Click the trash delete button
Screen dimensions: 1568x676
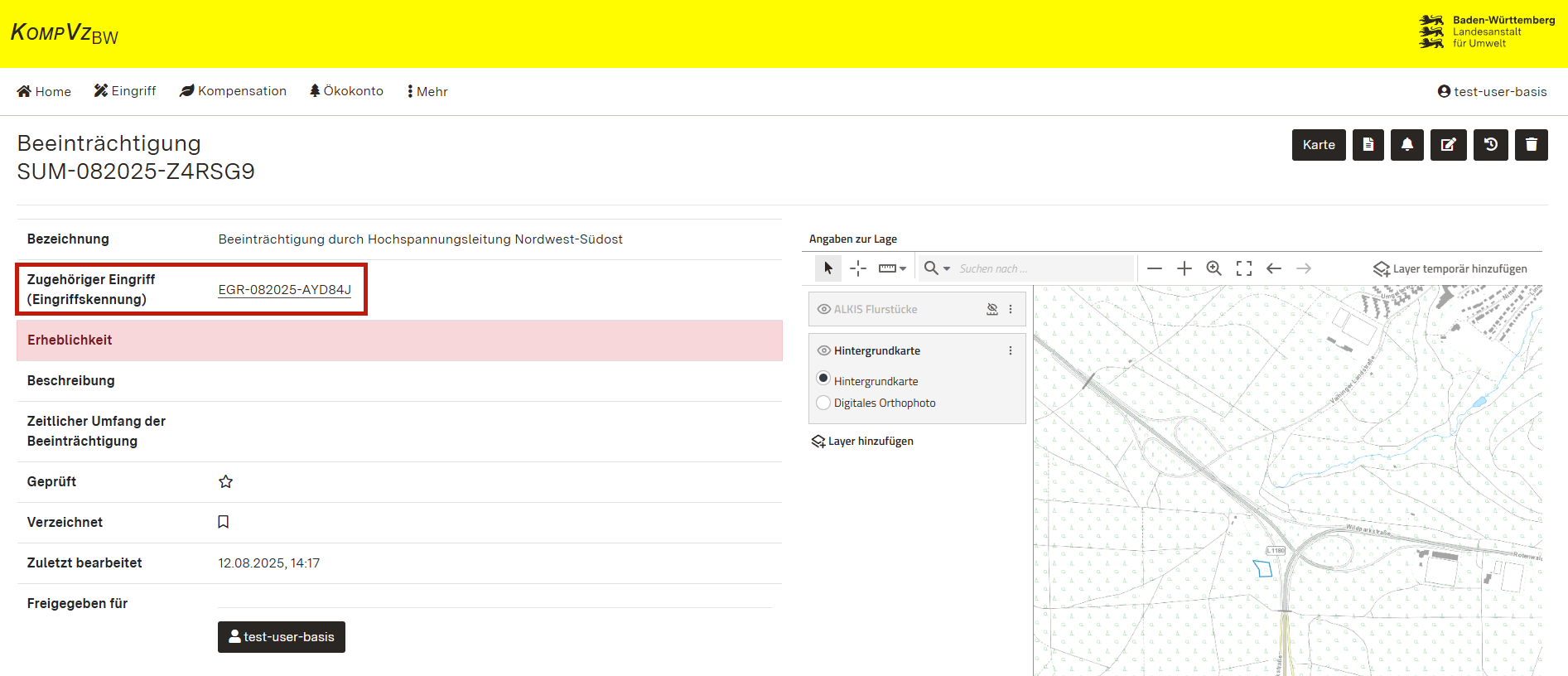[1531, 145]
